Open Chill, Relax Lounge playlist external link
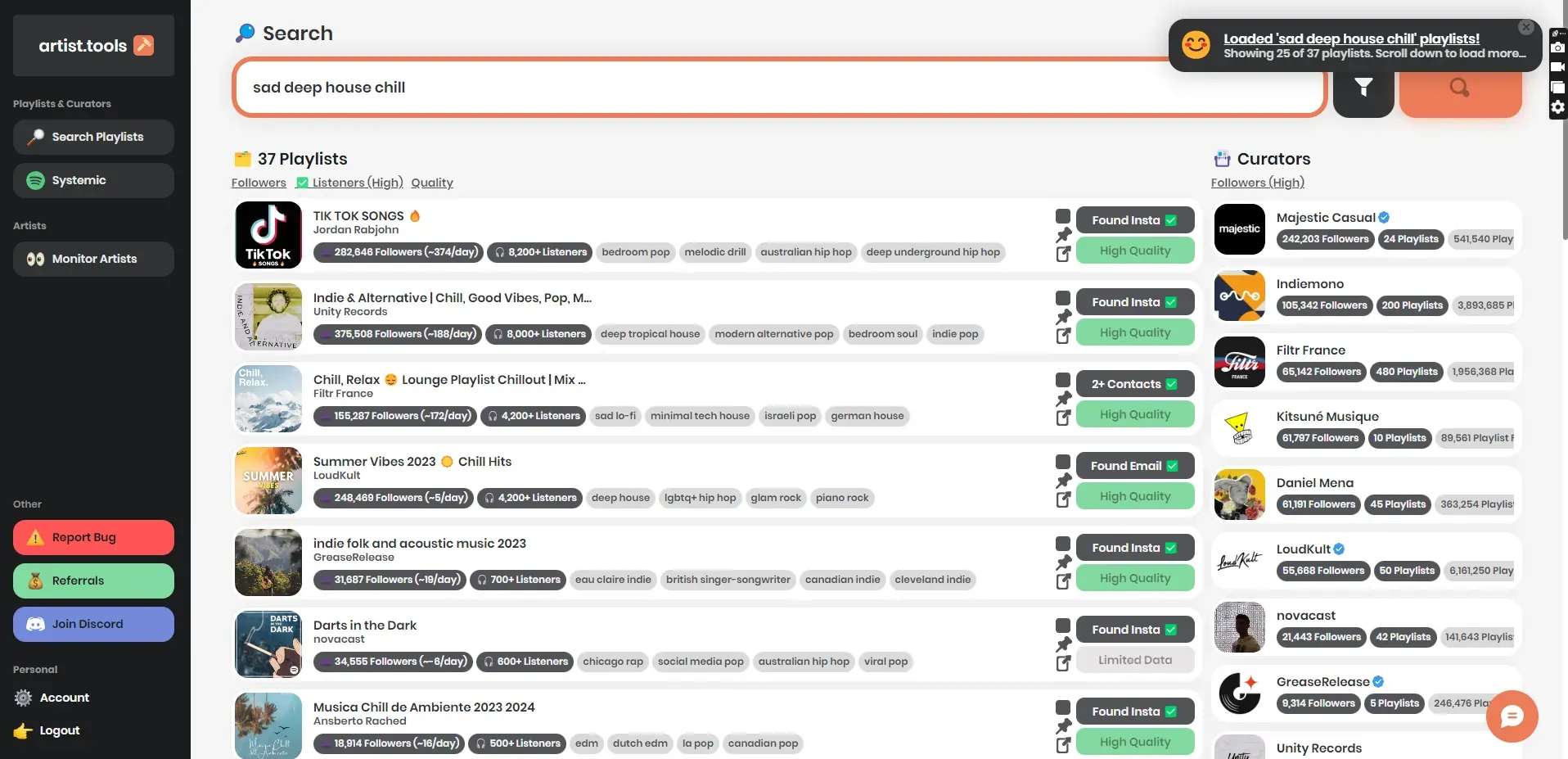 coord(1063,418)
